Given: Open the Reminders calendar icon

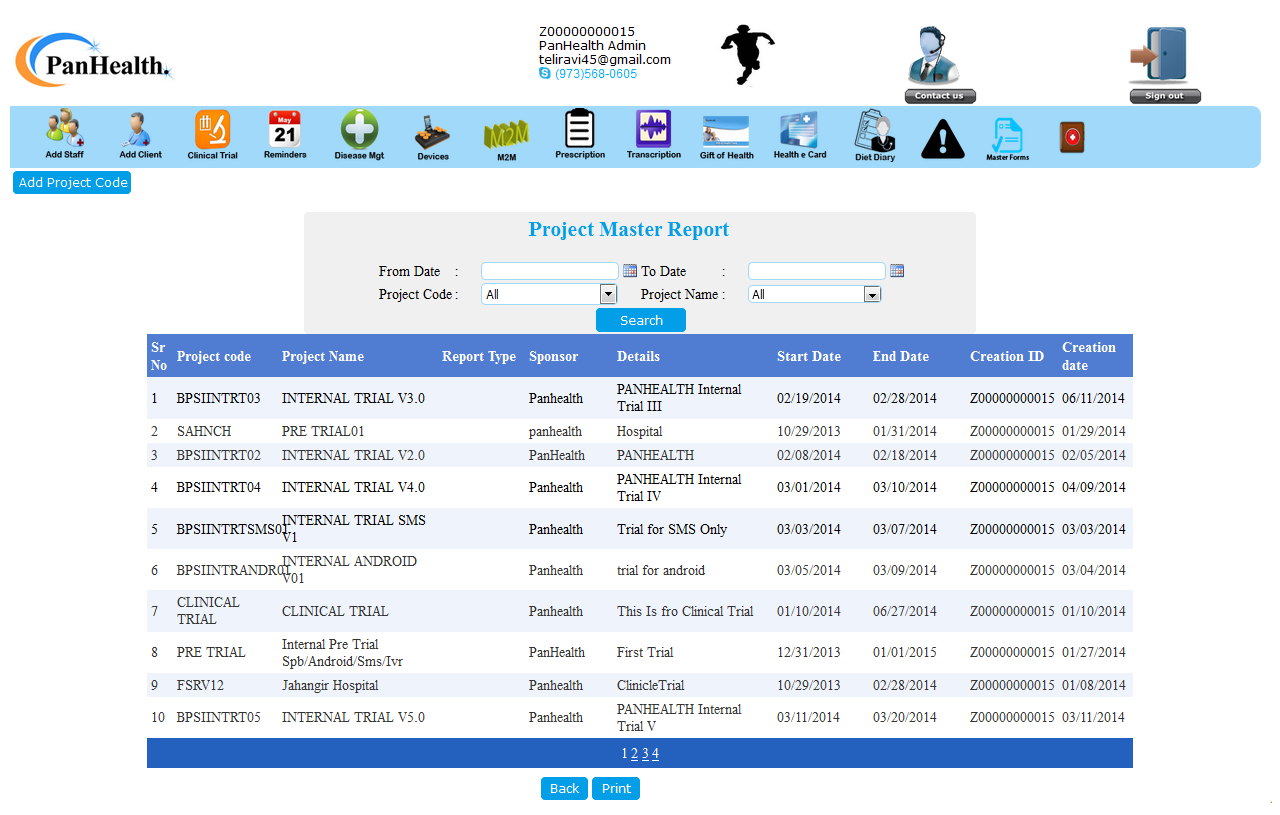Looking at the screenshot, I should pos(285,134).
